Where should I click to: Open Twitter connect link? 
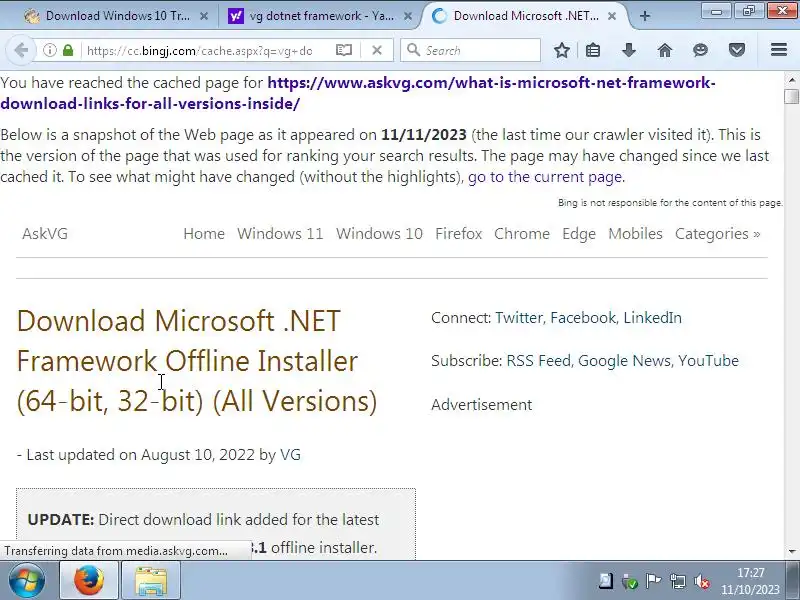[519, 318]
